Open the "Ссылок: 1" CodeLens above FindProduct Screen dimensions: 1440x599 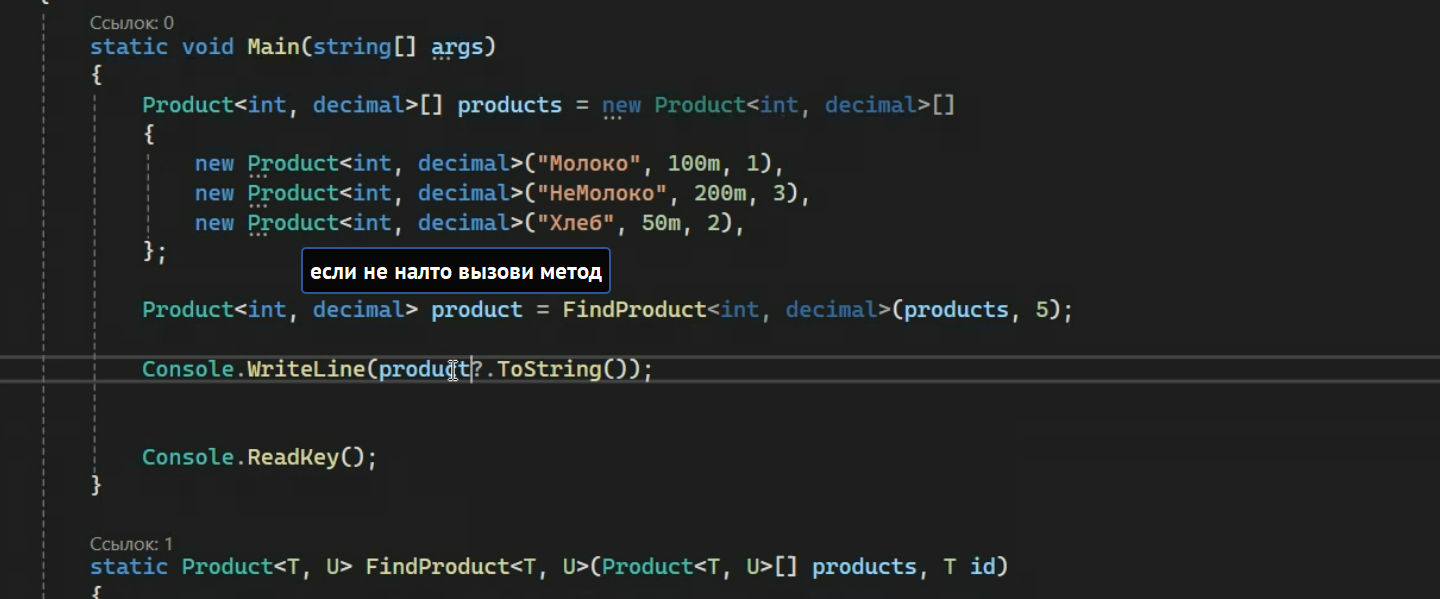coord(131,544)
